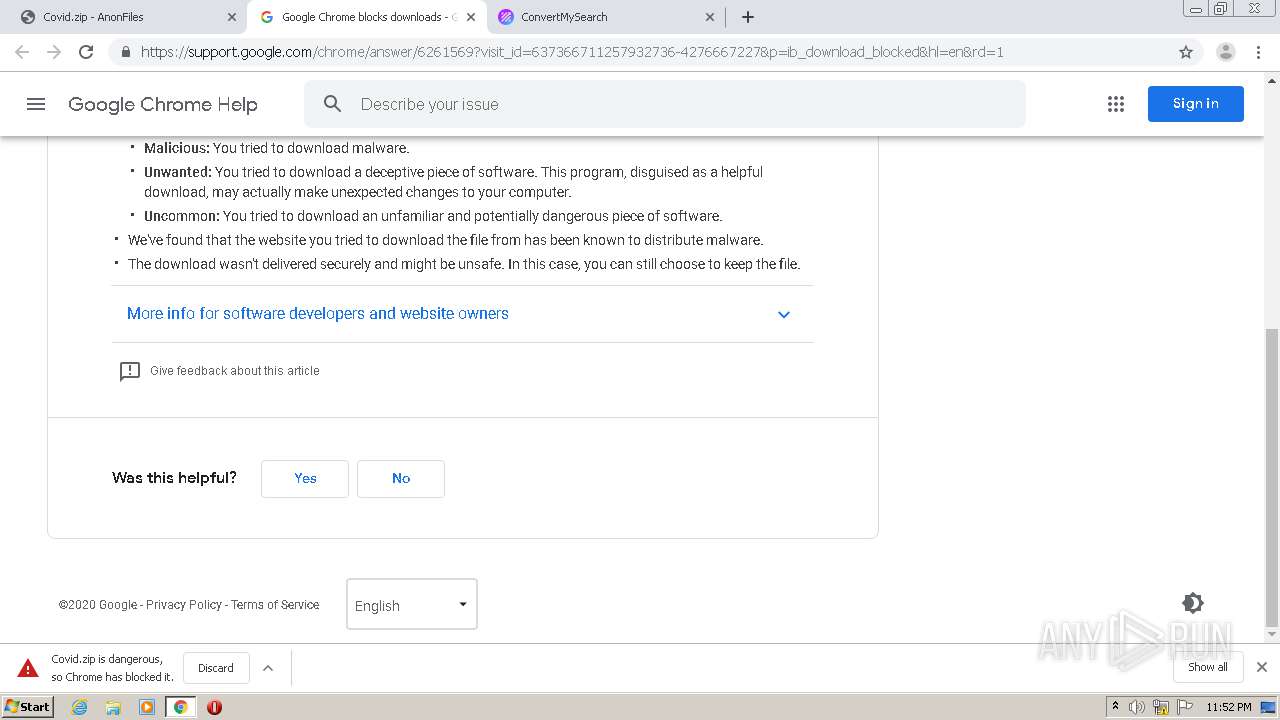Select Google Chrome blocks downloads tab
1280x720 pixels.
[x=367, y=17]
